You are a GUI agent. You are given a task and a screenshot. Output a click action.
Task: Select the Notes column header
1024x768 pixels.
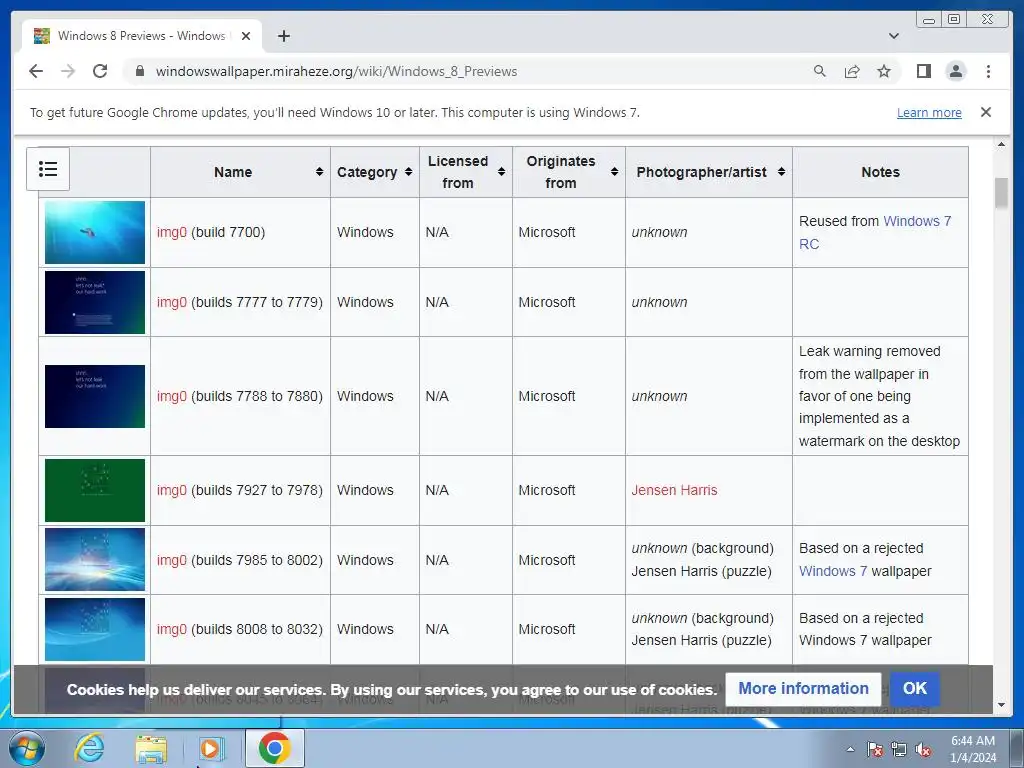tap(880, 172)
